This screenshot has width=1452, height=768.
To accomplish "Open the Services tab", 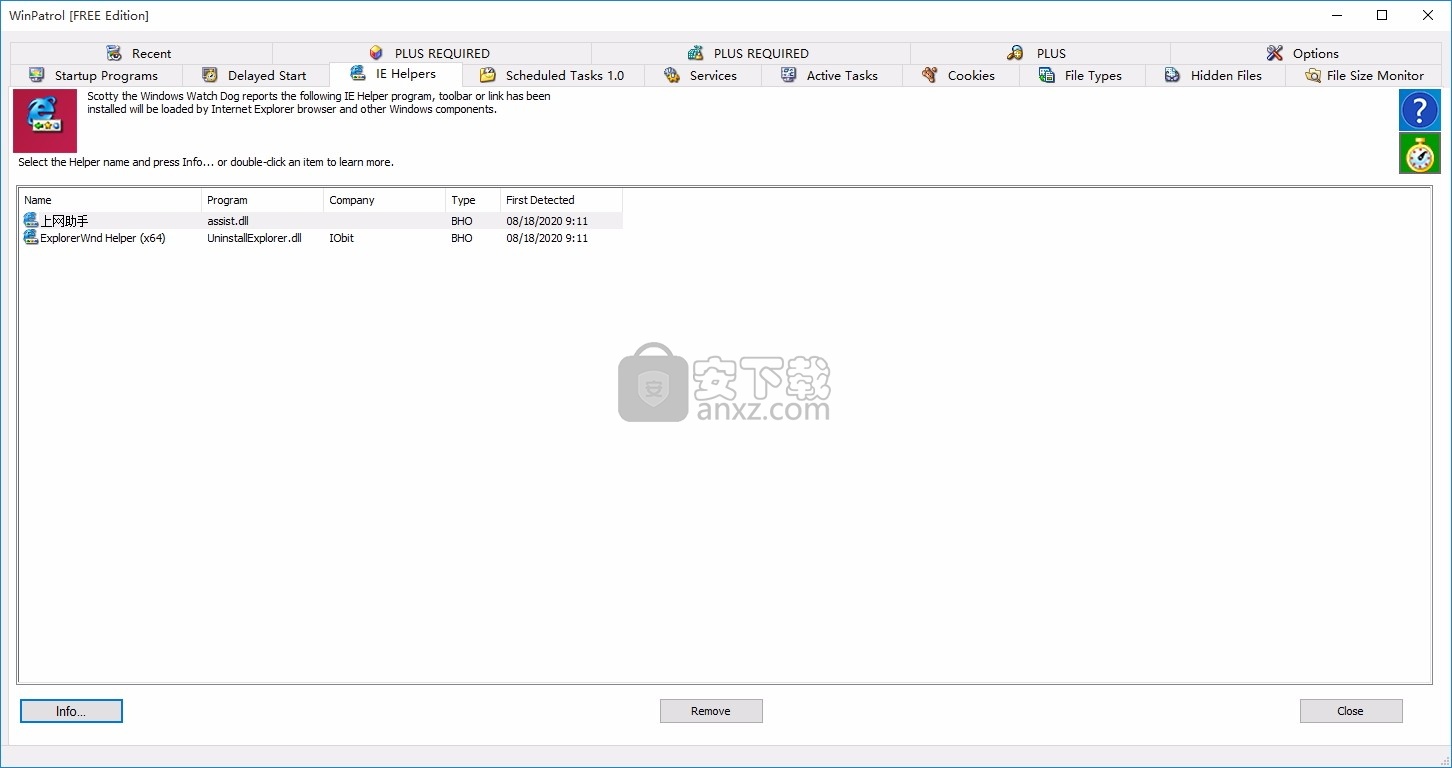I will (x=703, y=75).
